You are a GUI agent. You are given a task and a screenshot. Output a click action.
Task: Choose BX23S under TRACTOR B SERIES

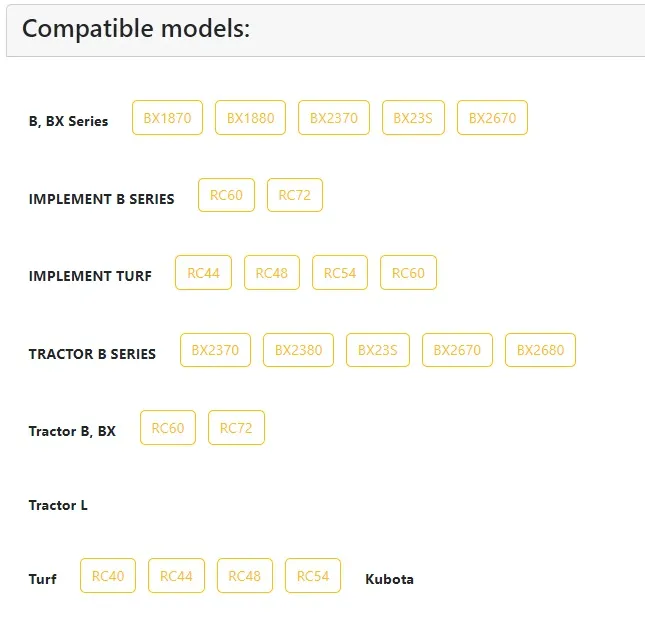[378, 350]
